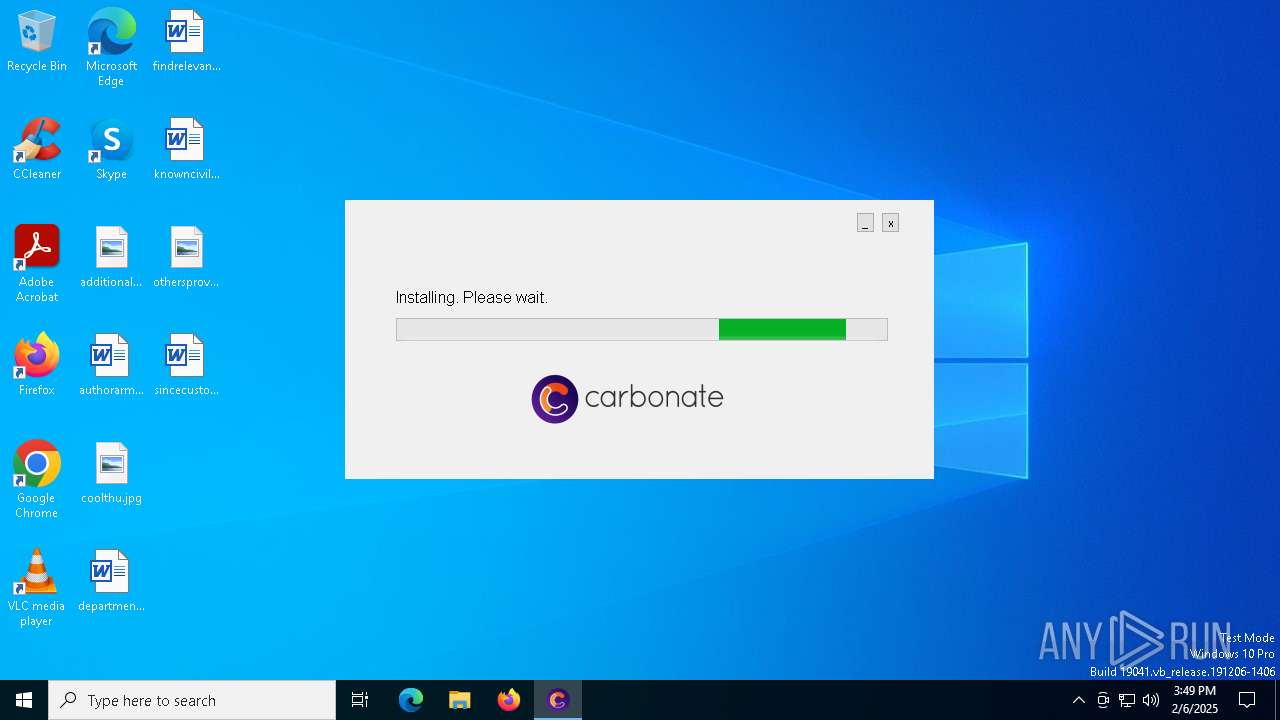Screen dimensions: 1280x720
Task: Show hidden system tray icons
Action: tap(1078, 700)
